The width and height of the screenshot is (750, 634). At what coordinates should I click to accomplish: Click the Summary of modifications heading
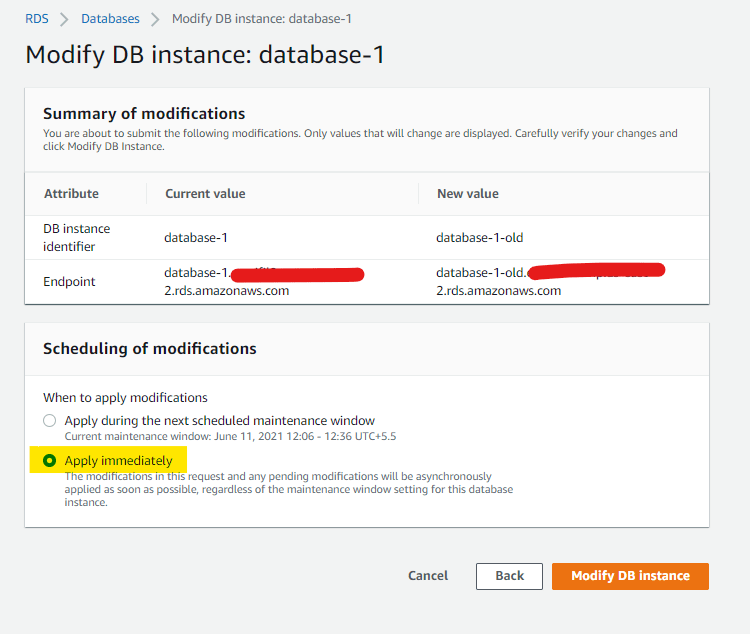[x=144, y=114]
